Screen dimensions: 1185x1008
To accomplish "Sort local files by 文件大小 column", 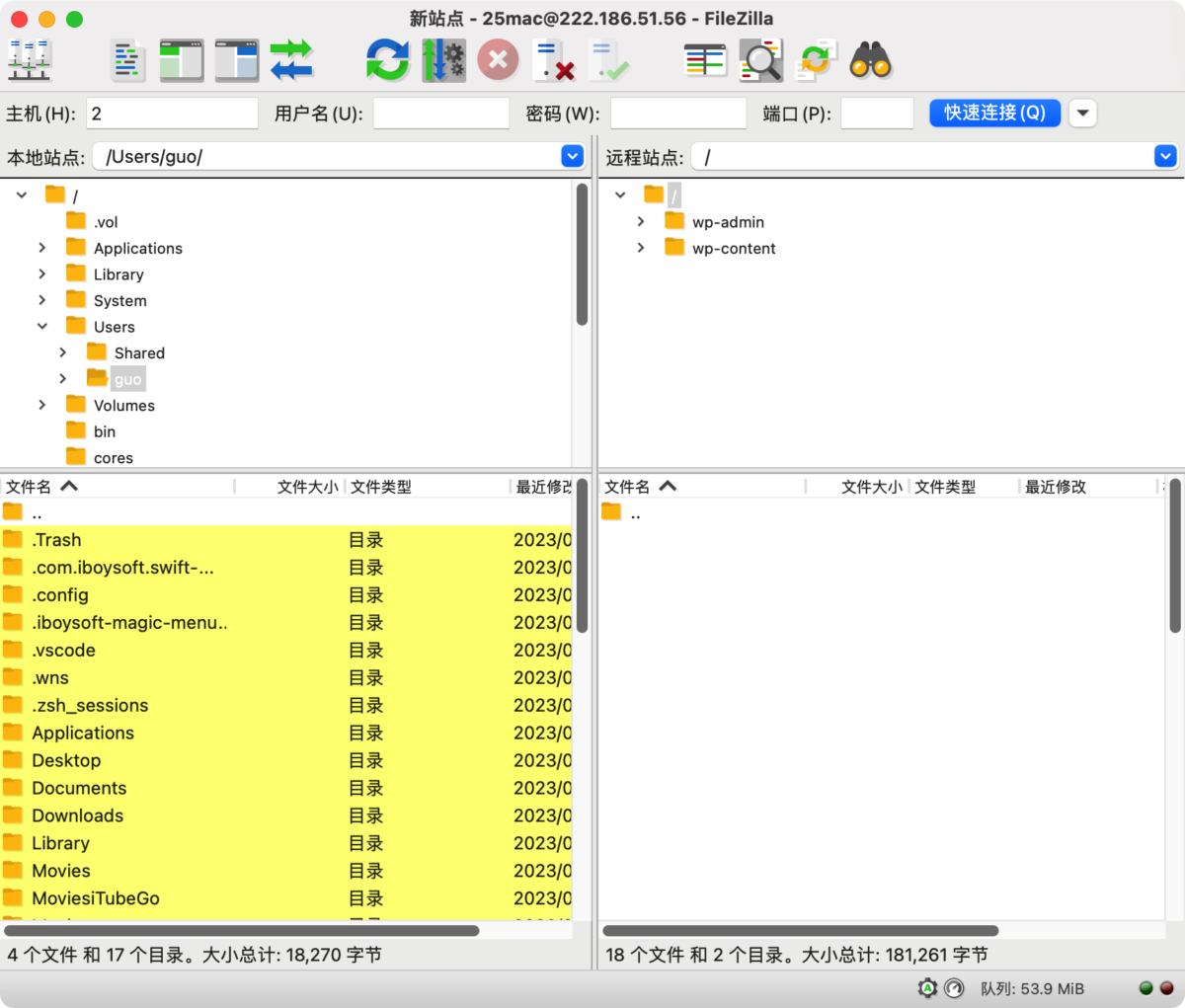I will (290, 487).
